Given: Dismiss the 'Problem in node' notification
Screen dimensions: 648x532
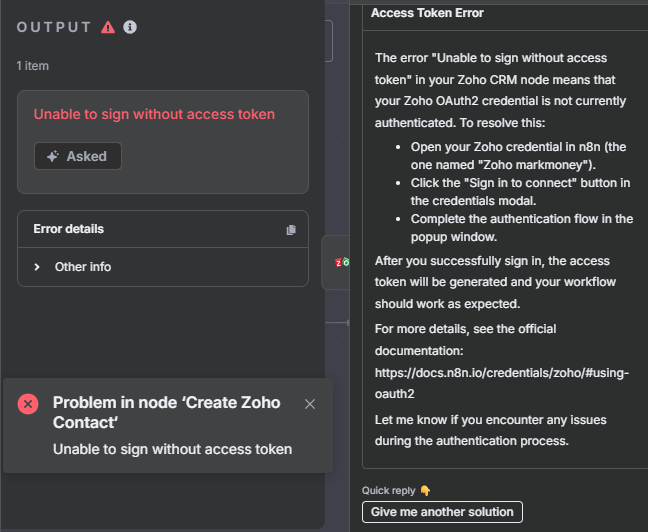Looking at the screenshot, I should pos(310,404).
